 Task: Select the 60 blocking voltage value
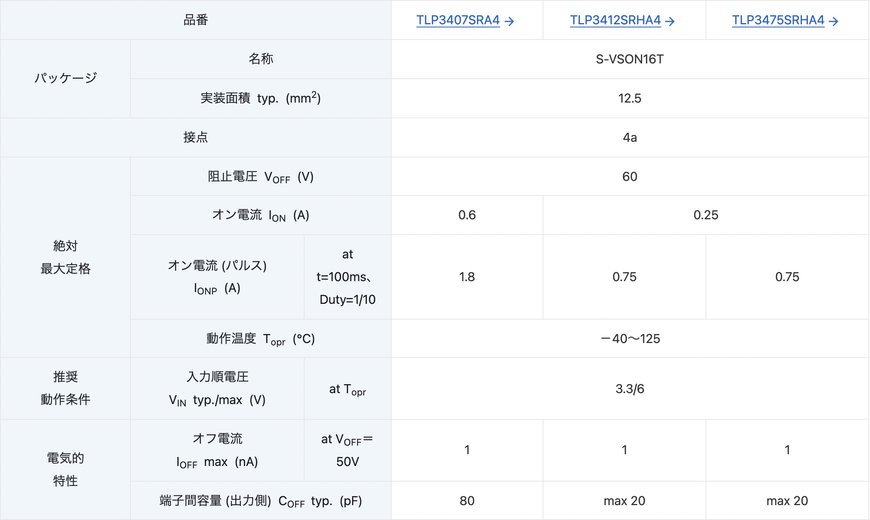[630, 176]
